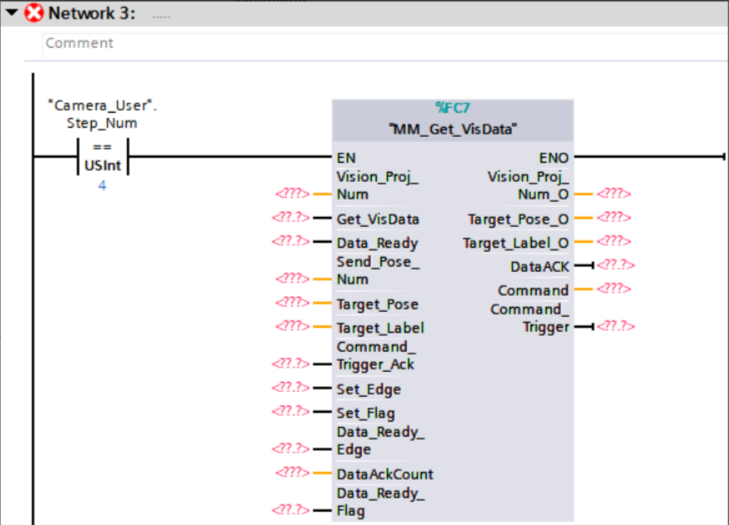Click the Target_Pose_O output operand placeholder

coord(613,217)
